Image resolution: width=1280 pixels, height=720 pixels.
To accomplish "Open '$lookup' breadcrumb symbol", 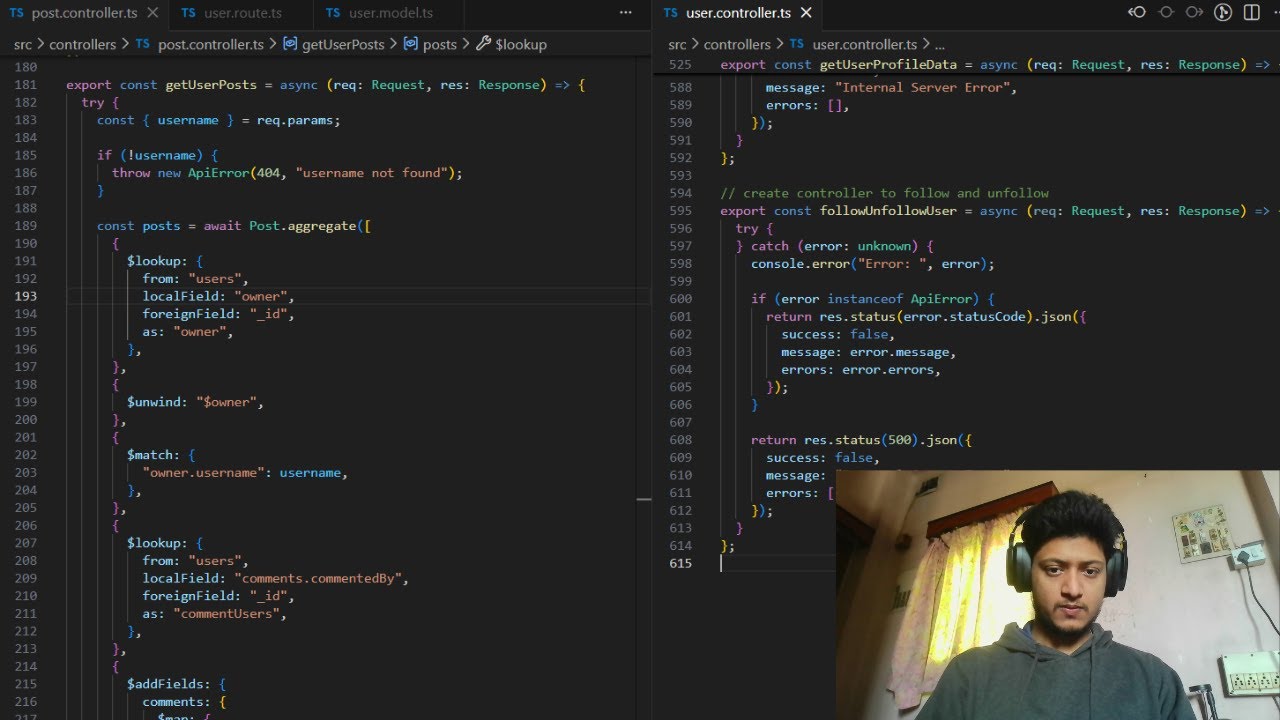I will click(x=520, y=44).
